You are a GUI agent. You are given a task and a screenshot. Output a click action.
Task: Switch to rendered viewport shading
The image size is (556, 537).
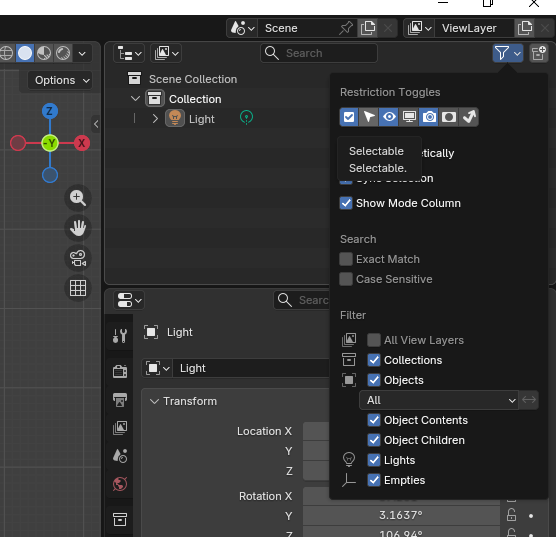63,53
